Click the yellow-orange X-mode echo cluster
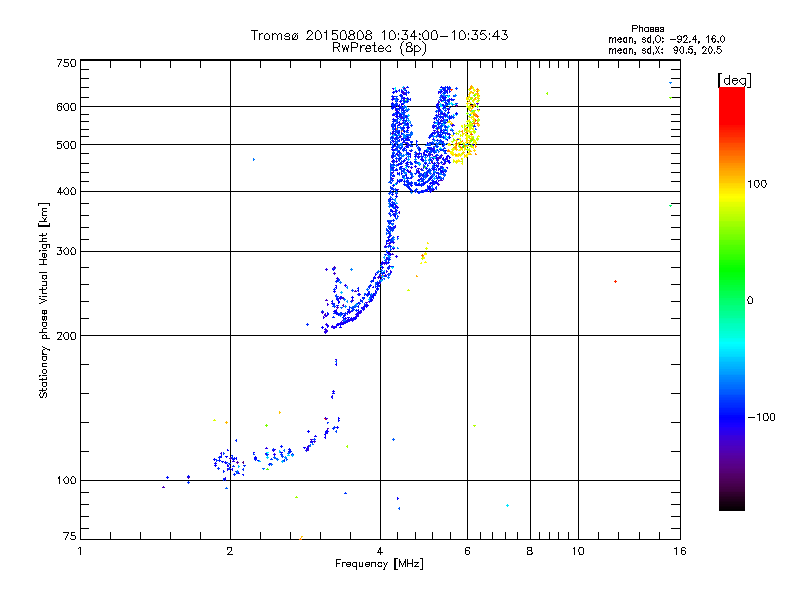The image size is (800, 600). pyautogui.click(x=465, y=126)
